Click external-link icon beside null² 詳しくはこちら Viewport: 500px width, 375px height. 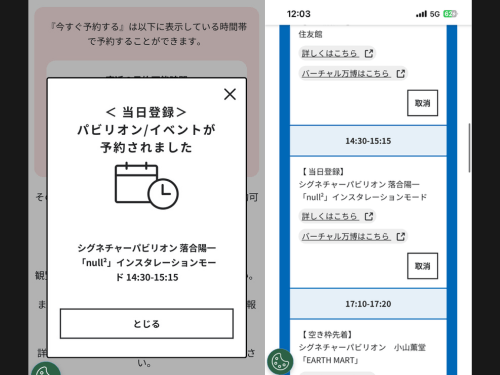[369, 216]
